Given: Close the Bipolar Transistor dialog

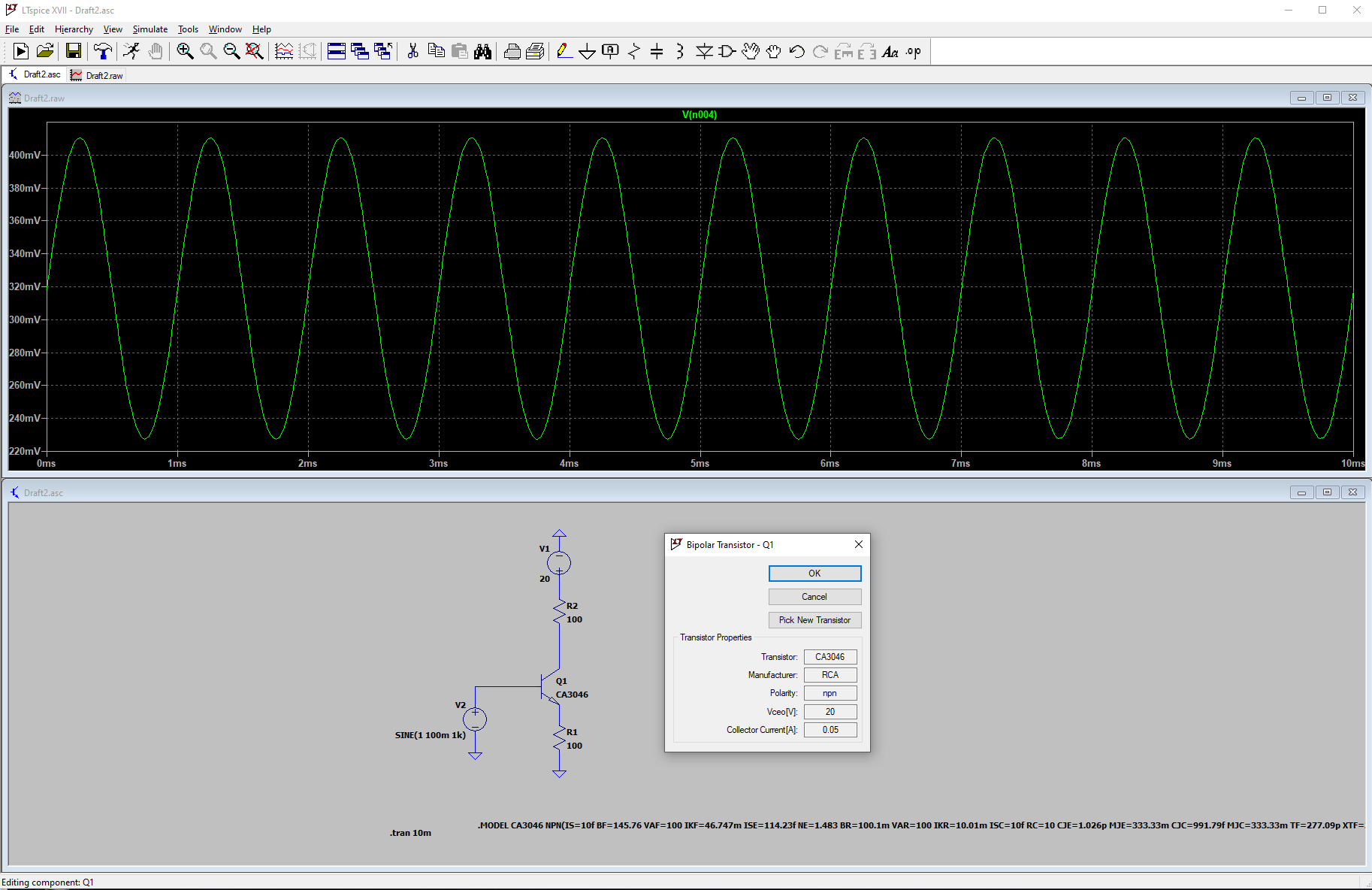Looking at the screenshot, I should click(x=859, y=544).
